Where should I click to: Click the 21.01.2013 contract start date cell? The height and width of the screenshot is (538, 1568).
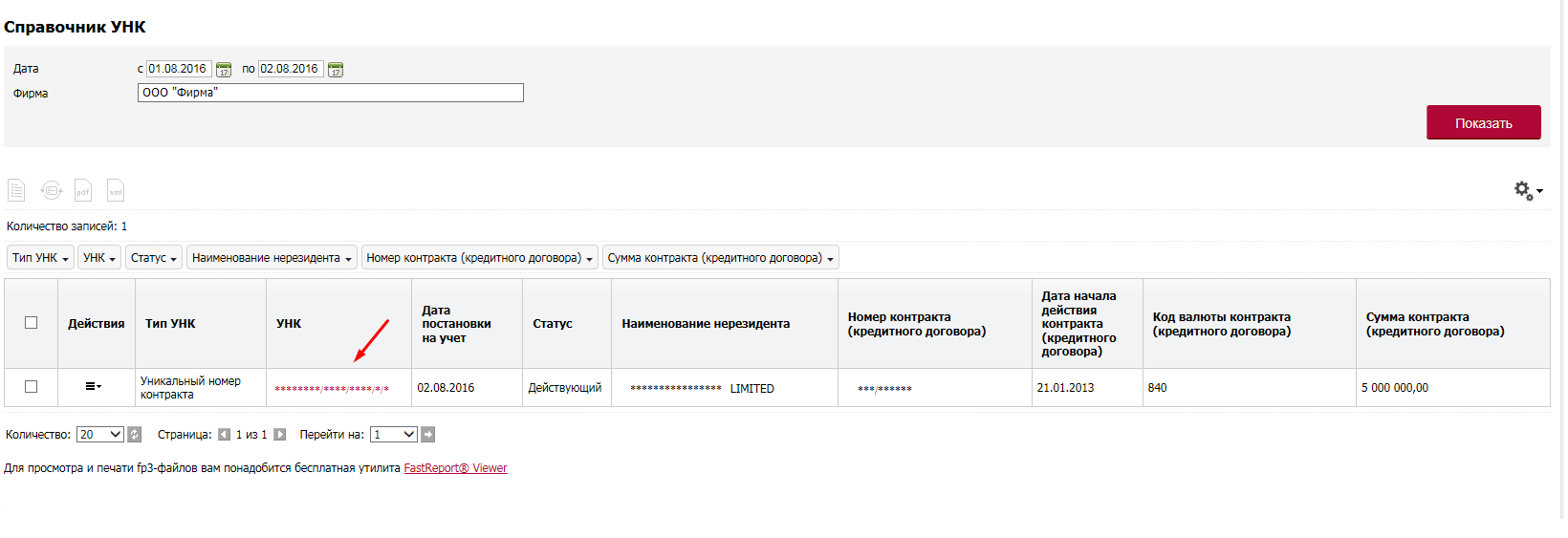[1087, 388]
